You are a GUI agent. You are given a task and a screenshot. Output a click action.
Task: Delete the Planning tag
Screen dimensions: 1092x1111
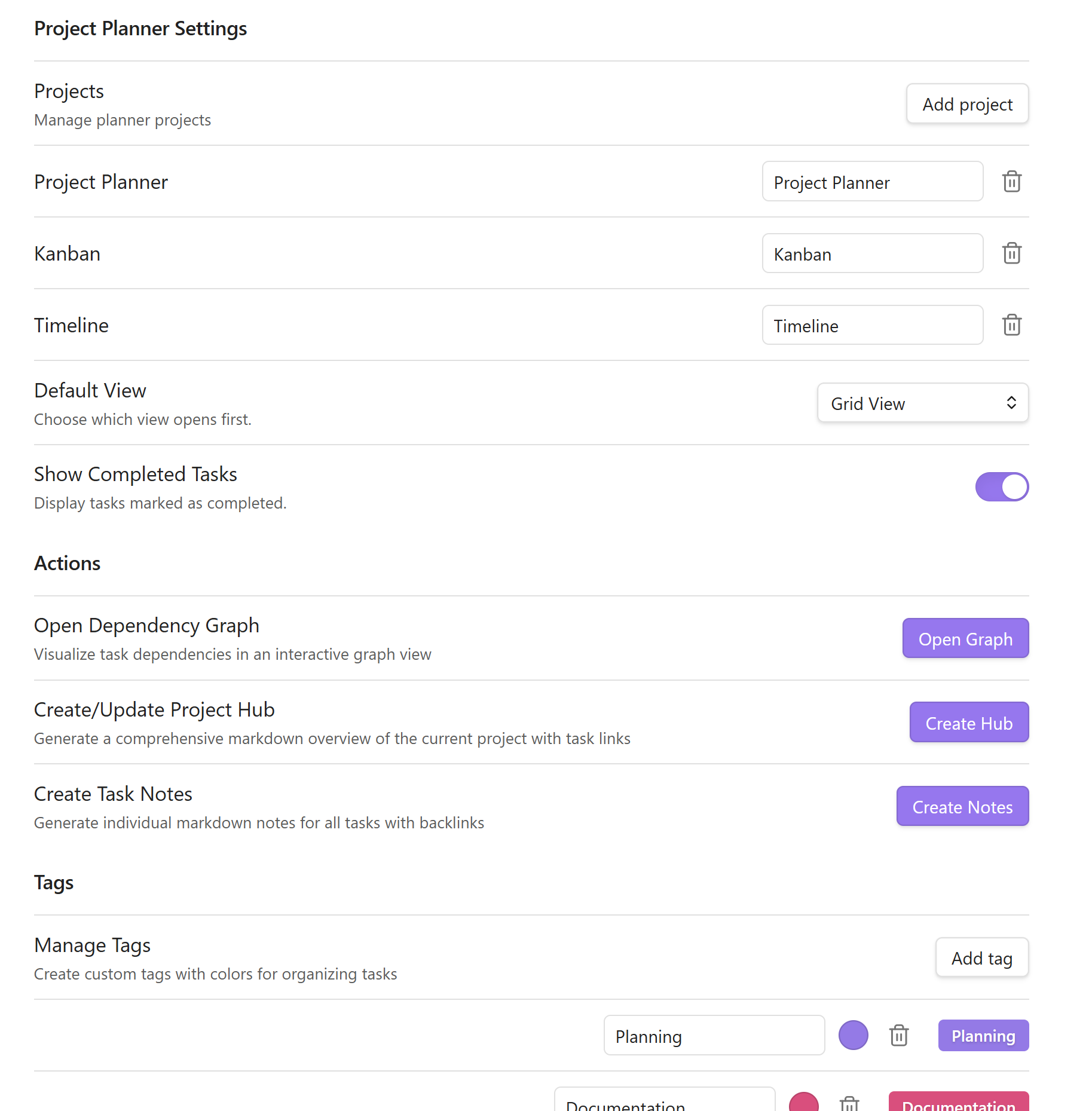coord(900,1036)
